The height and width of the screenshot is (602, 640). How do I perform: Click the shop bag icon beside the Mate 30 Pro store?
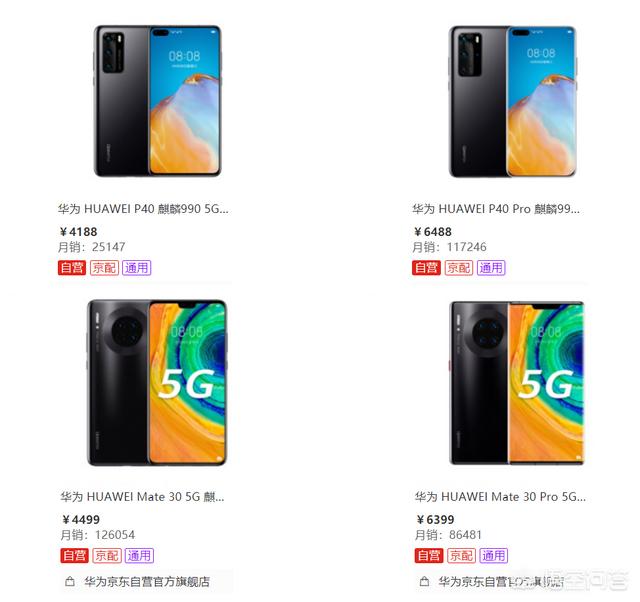[424, 582]
